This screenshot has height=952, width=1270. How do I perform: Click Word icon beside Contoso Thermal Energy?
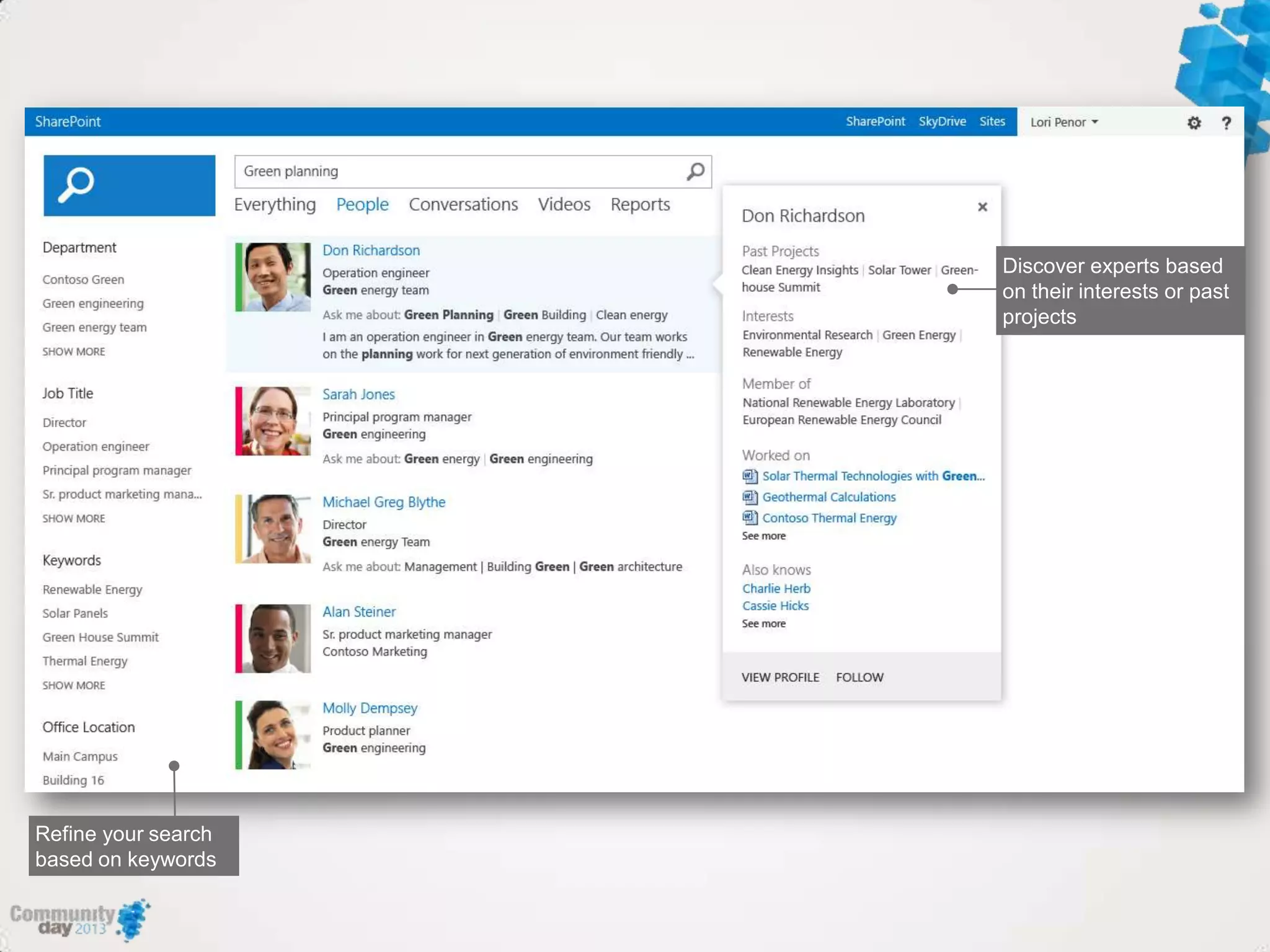[750, 518]
